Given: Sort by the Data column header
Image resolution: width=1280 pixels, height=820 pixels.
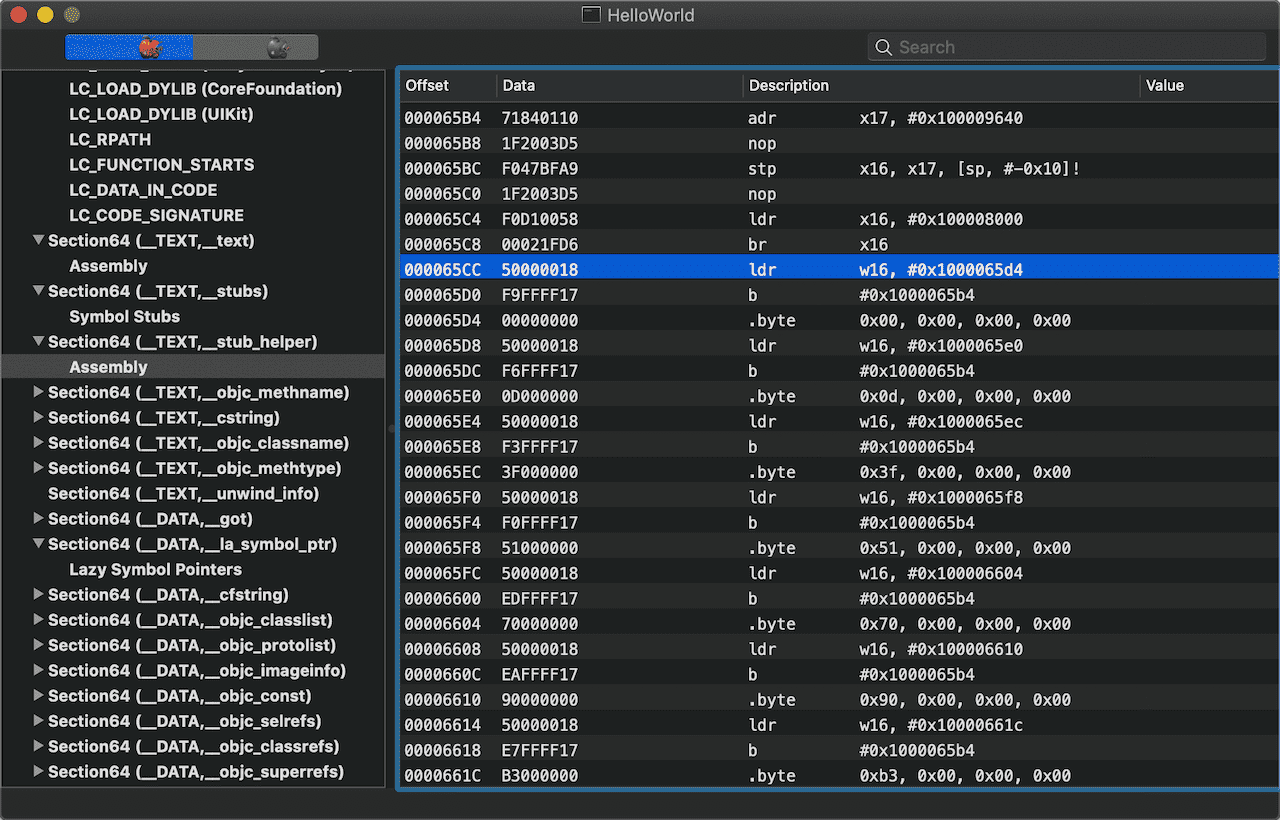Looking at the screenshot, I should [619, 86].
